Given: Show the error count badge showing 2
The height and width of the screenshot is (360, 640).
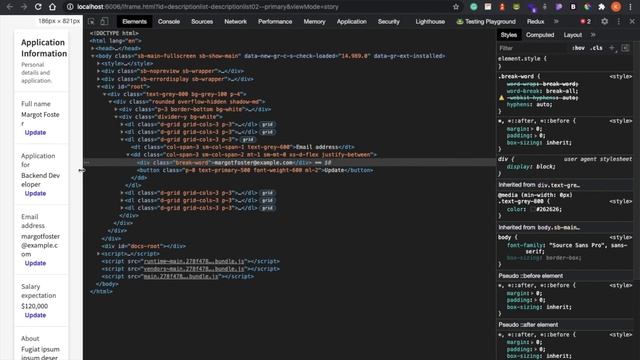Looking at the screenshot, I should click(x=586, y=21).
